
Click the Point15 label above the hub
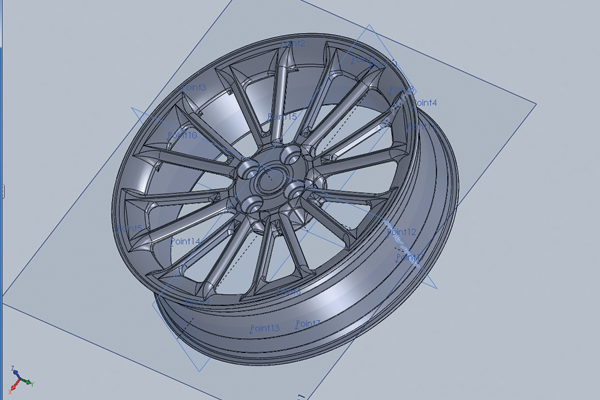283,117
